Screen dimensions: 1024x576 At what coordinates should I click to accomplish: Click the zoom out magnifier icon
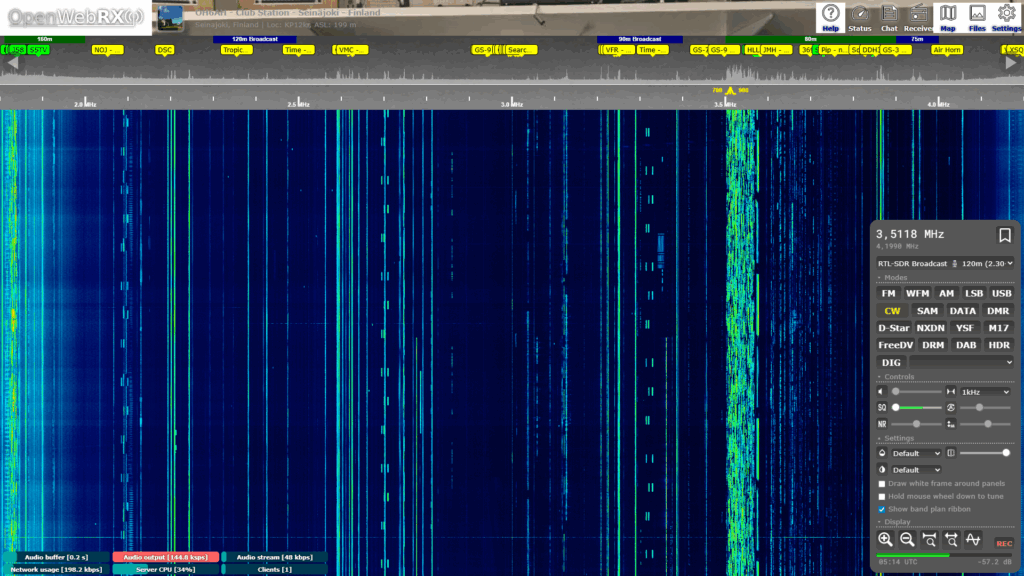click(907, 539)
